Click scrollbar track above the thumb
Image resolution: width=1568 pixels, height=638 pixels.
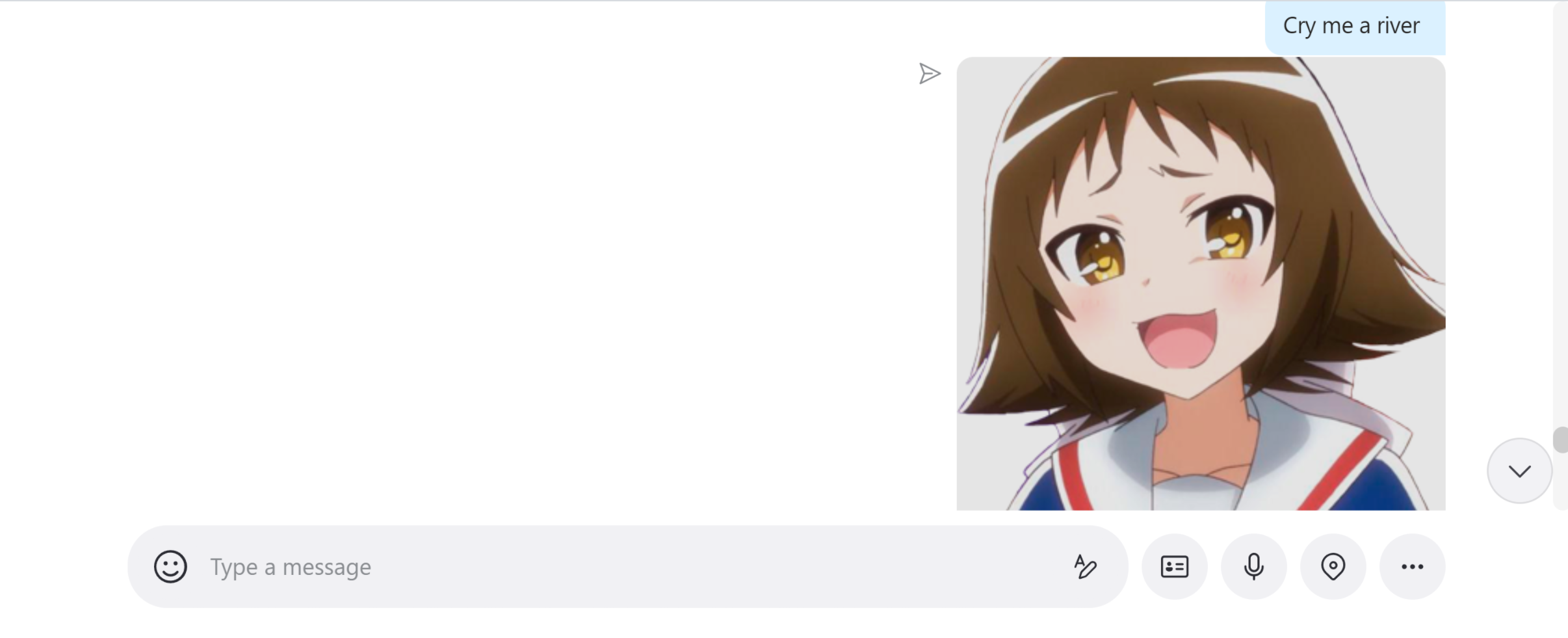pyautogui.click(x=1560, y=215)
